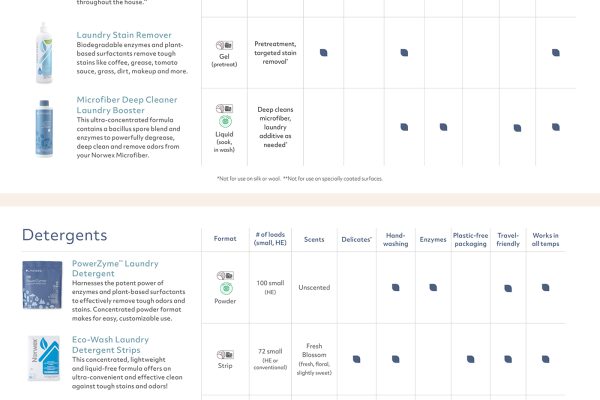Image resolution: width=600 pixels, height=400 pixels.
Task: Click the green washer icon above Liquid
Action: coord(224,121)
